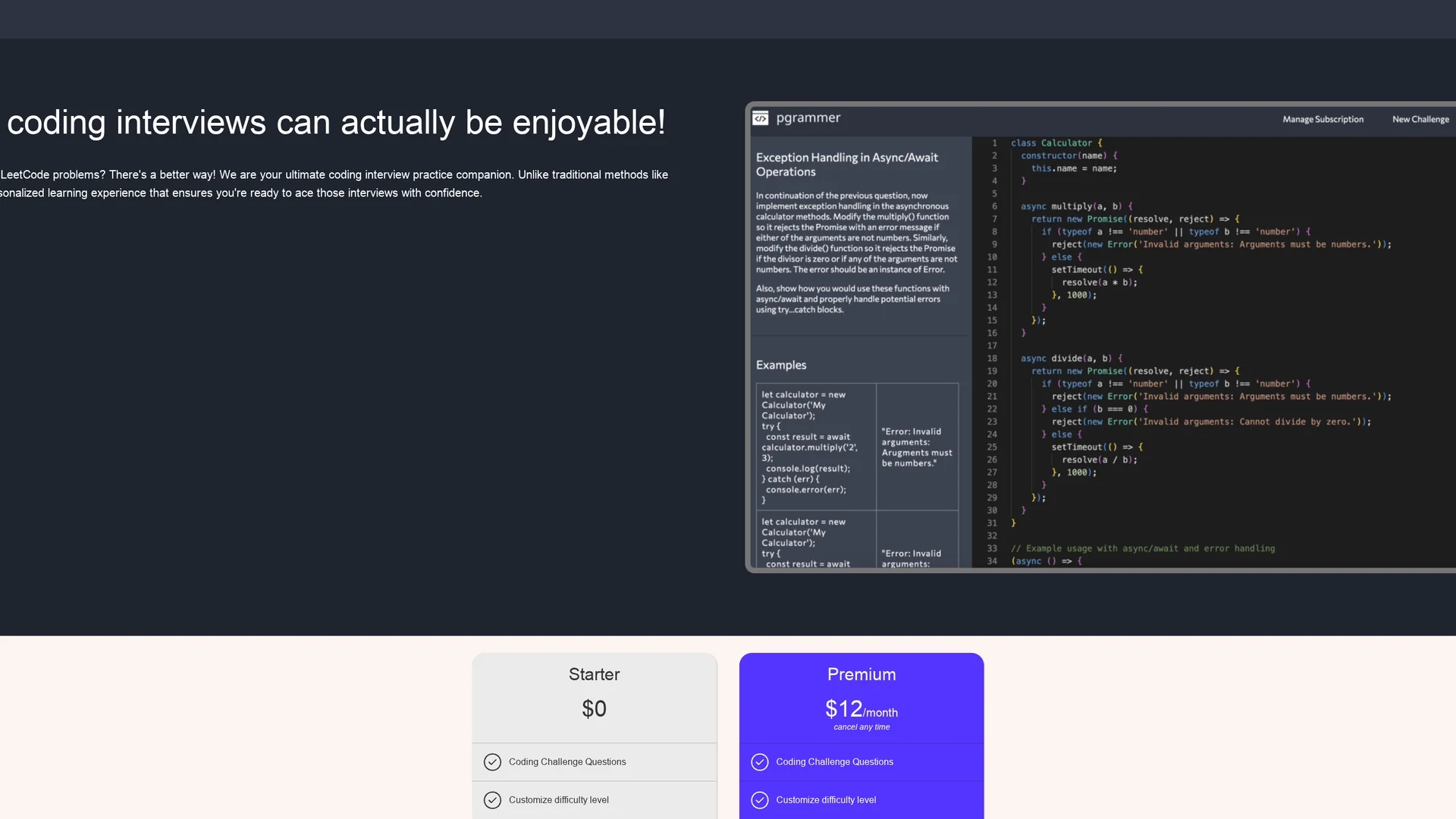Click the 'Example usage with async/await' comment line
Screen dimensions: 1456x819
(1143, 548)
